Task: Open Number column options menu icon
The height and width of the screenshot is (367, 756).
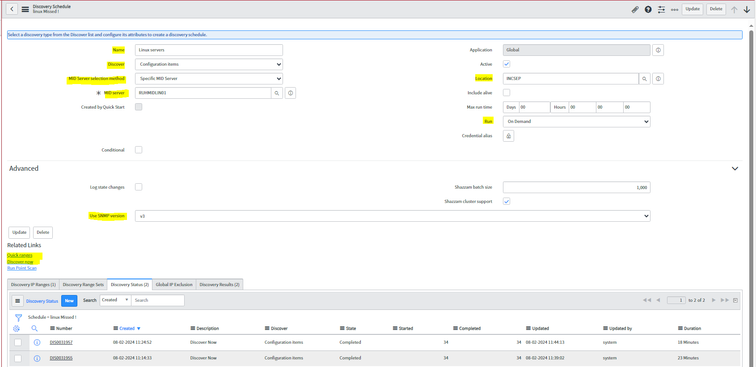Action: coord(53,328)
